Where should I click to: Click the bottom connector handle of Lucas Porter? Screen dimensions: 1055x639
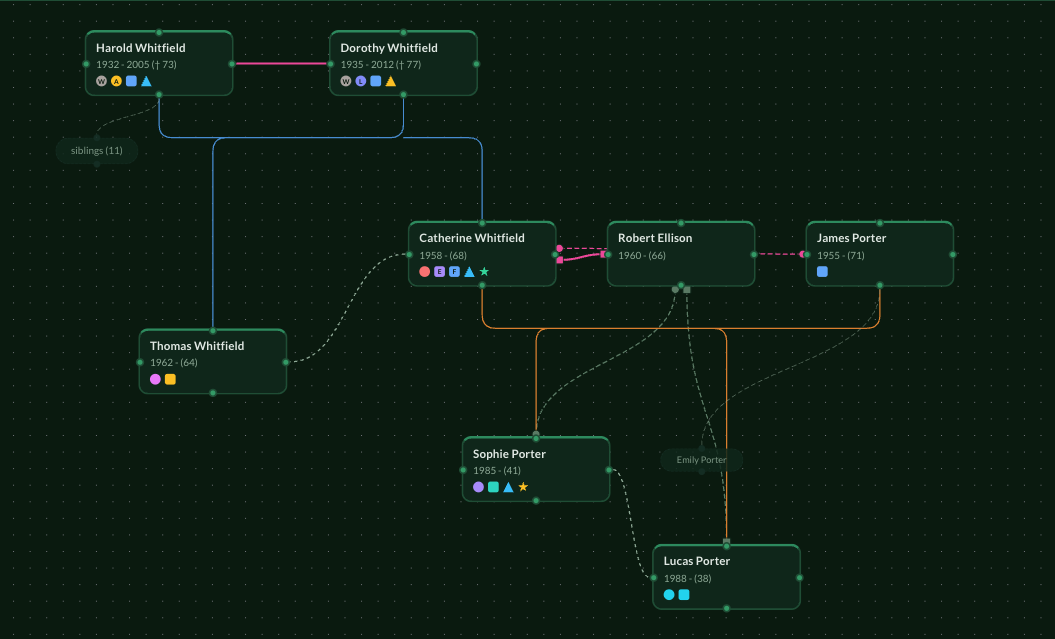pyautogui.click(x=726, y=608)
